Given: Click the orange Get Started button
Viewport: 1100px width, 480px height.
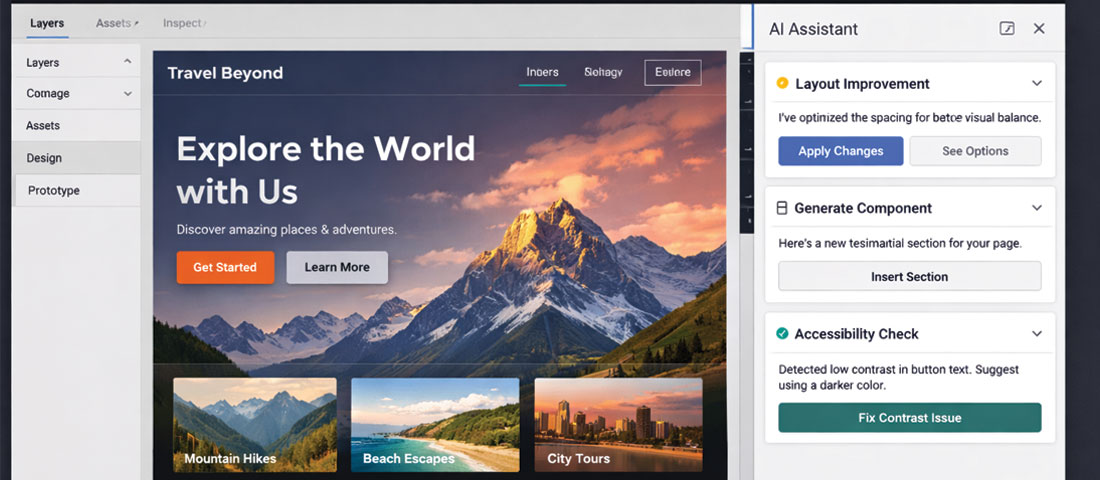Looking at the screenshot, I should coord(225,267).
